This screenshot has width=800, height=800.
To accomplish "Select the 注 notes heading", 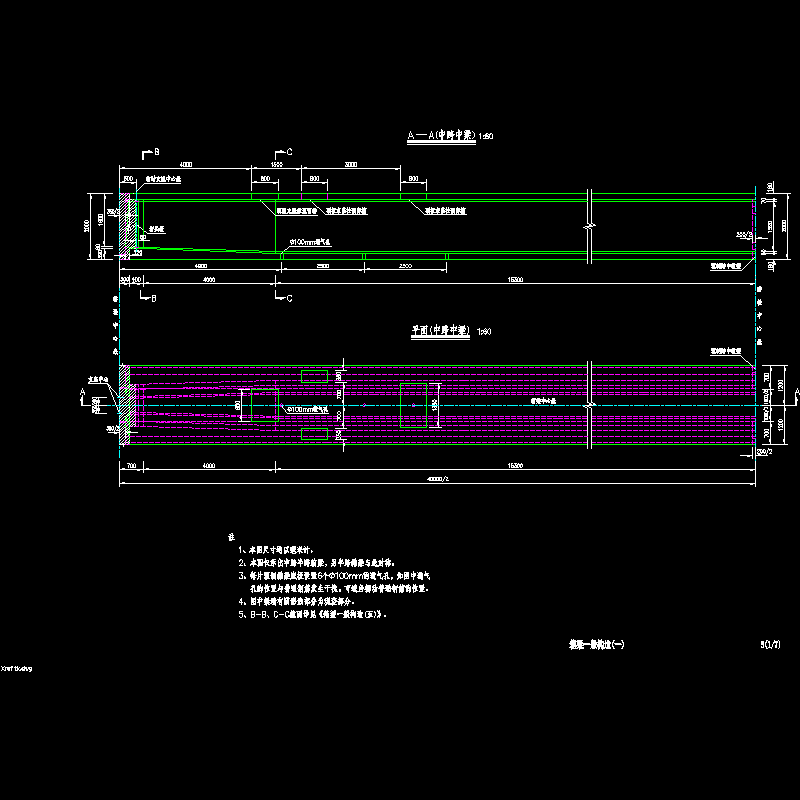I will tap(231, 537).
